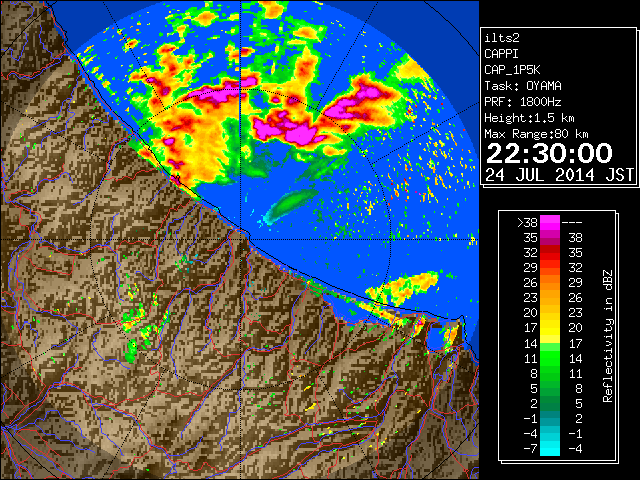Click the '---' legend upper bound label
The width and height of the screenshot is (640, 480).
(572, 223)
